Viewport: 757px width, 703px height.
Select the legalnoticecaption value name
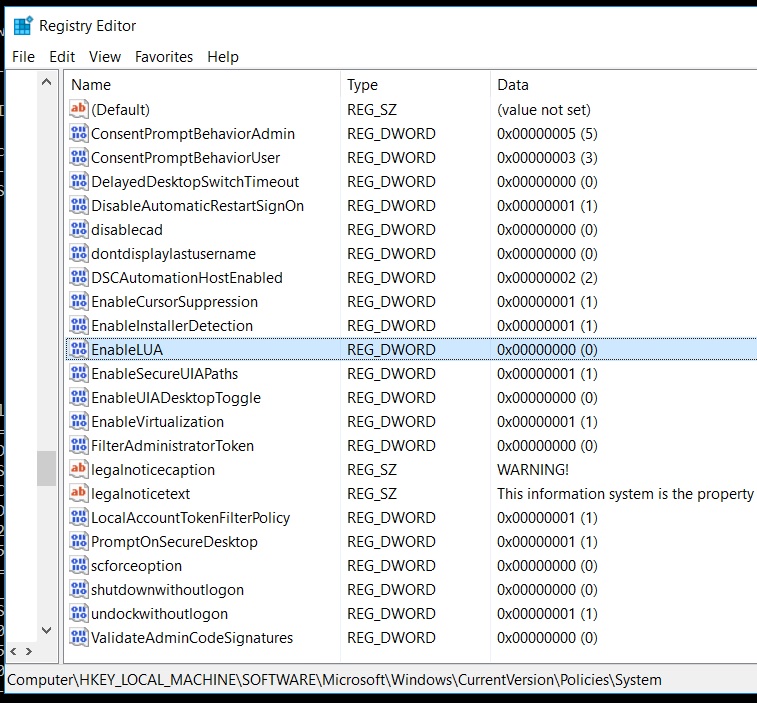click(153, 470)
